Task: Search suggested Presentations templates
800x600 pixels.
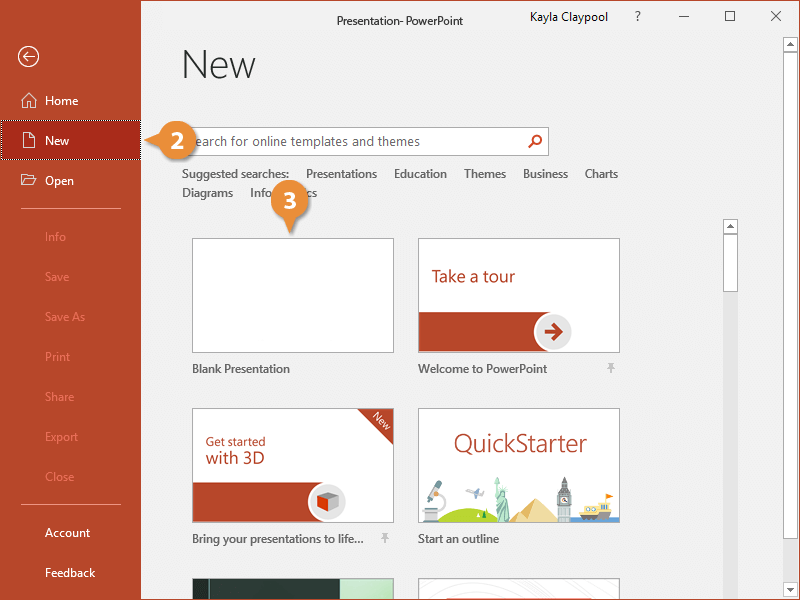Action: coord(341,174)
